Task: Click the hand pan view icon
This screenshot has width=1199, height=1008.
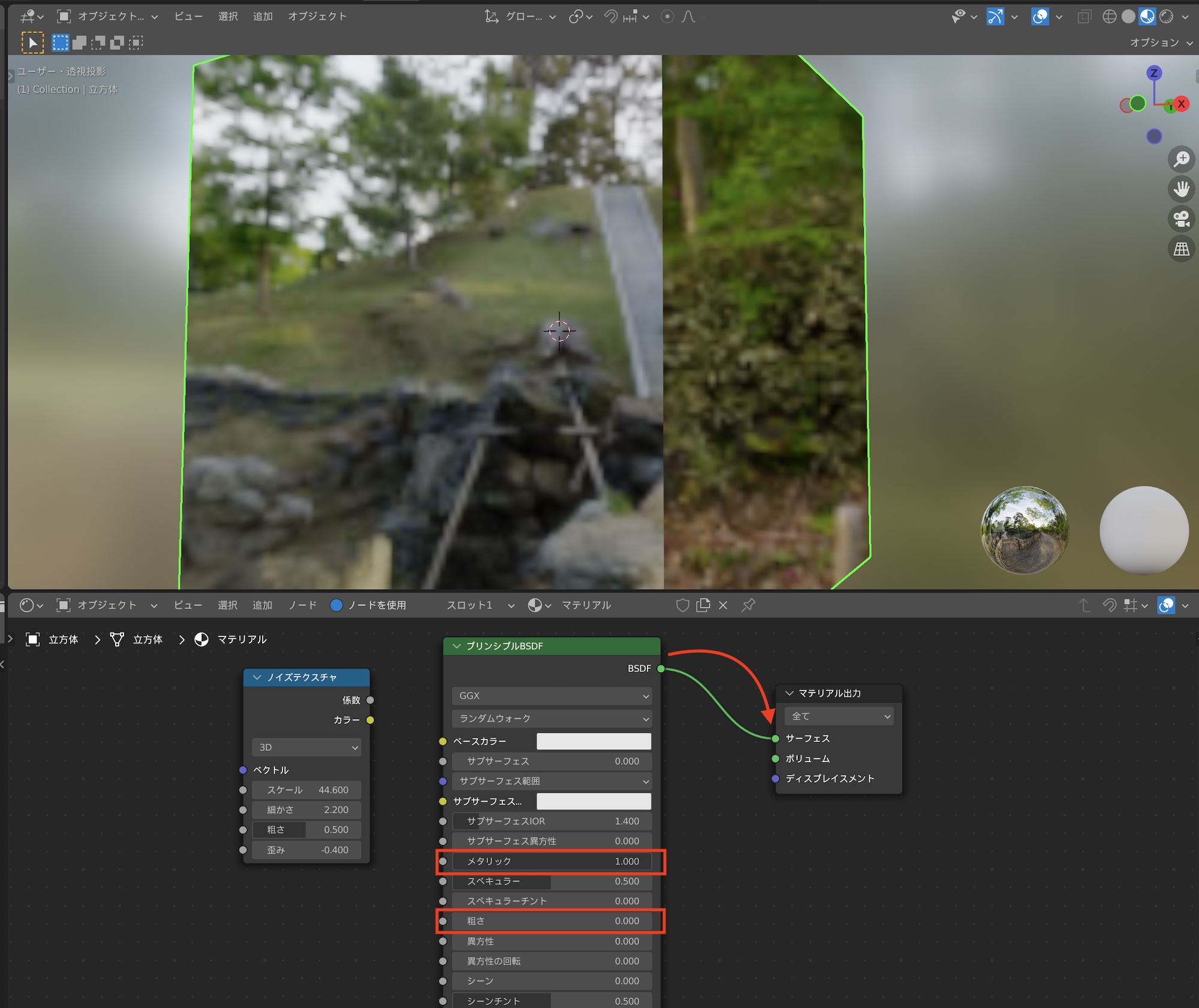Action: pos(1181,189)
